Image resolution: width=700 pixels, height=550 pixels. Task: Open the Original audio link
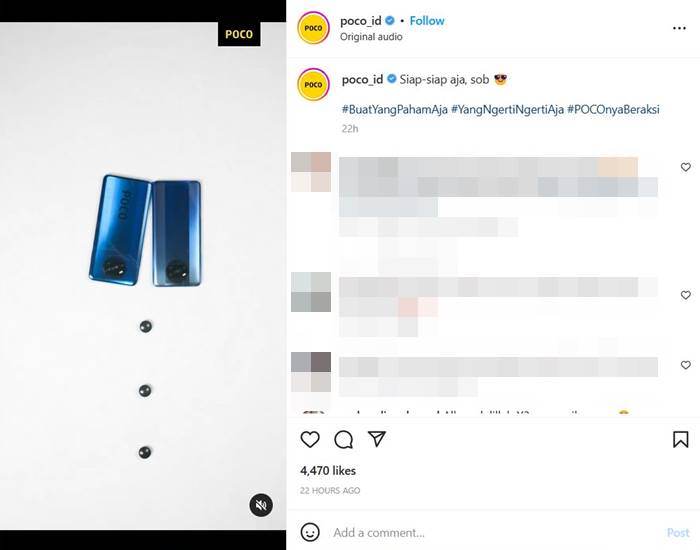pos(372,37)
